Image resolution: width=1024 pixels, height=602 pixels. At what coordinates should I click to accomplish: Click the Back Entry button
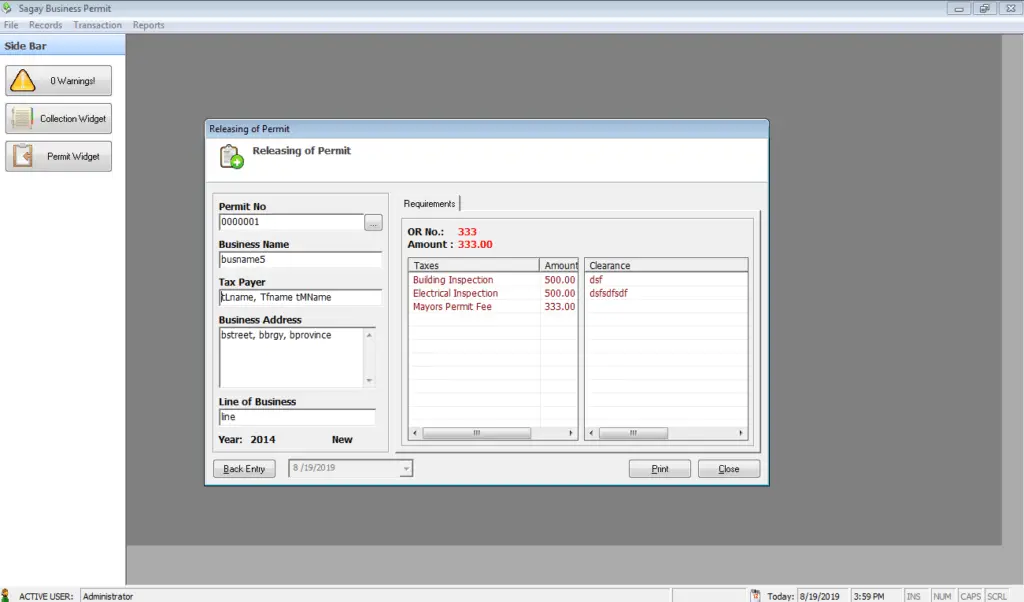coord(244,468)
